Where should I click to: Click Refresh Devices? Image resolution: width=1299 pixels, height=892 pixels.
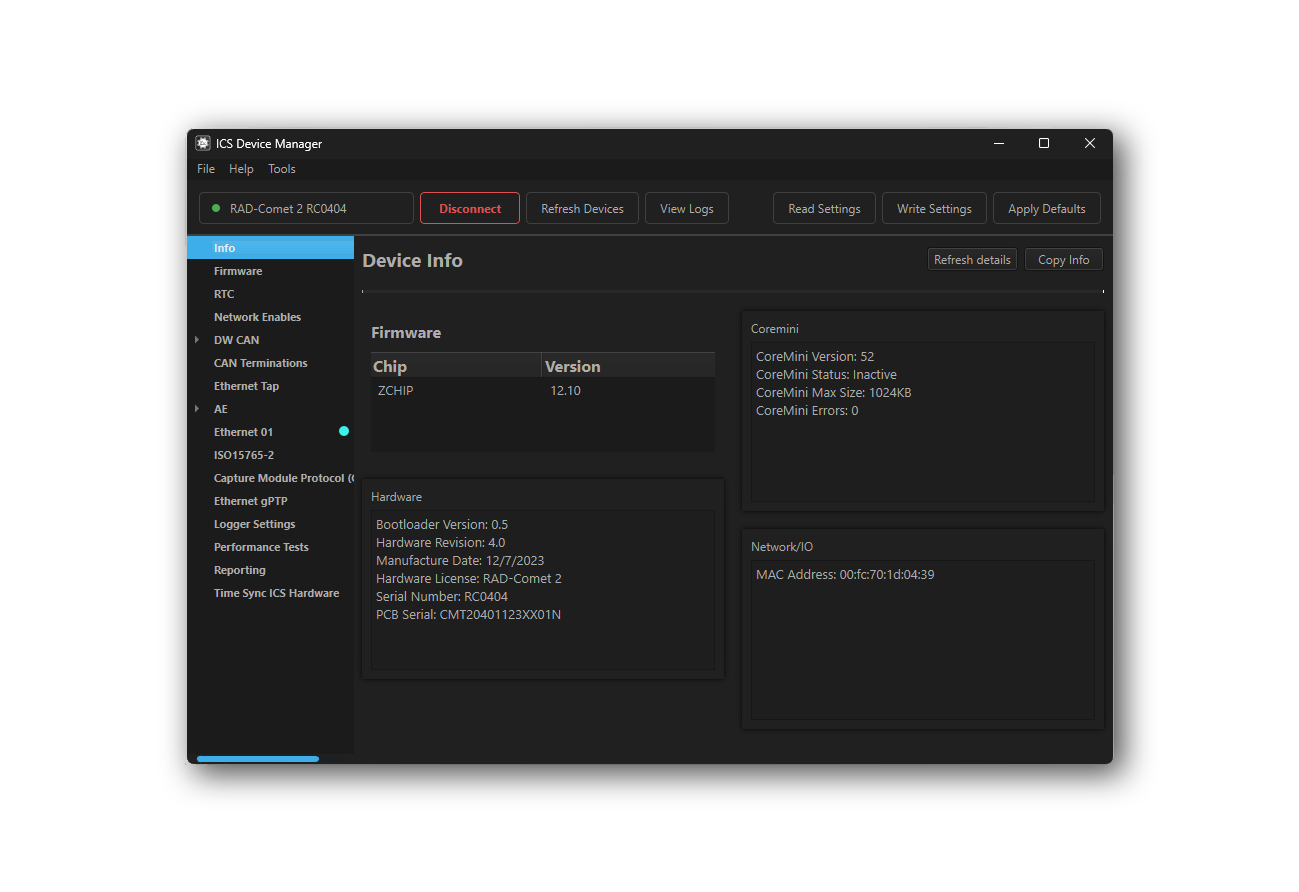point(582,208)
